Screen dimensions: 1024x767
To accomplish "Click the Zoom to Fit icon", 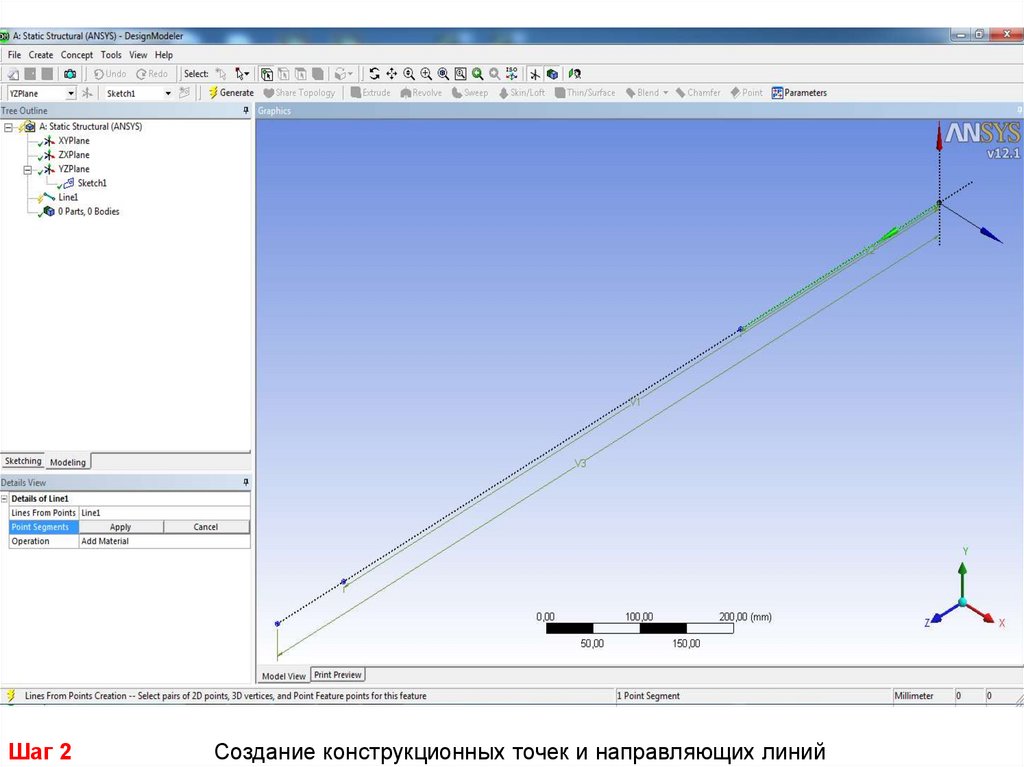I will 443,74.
